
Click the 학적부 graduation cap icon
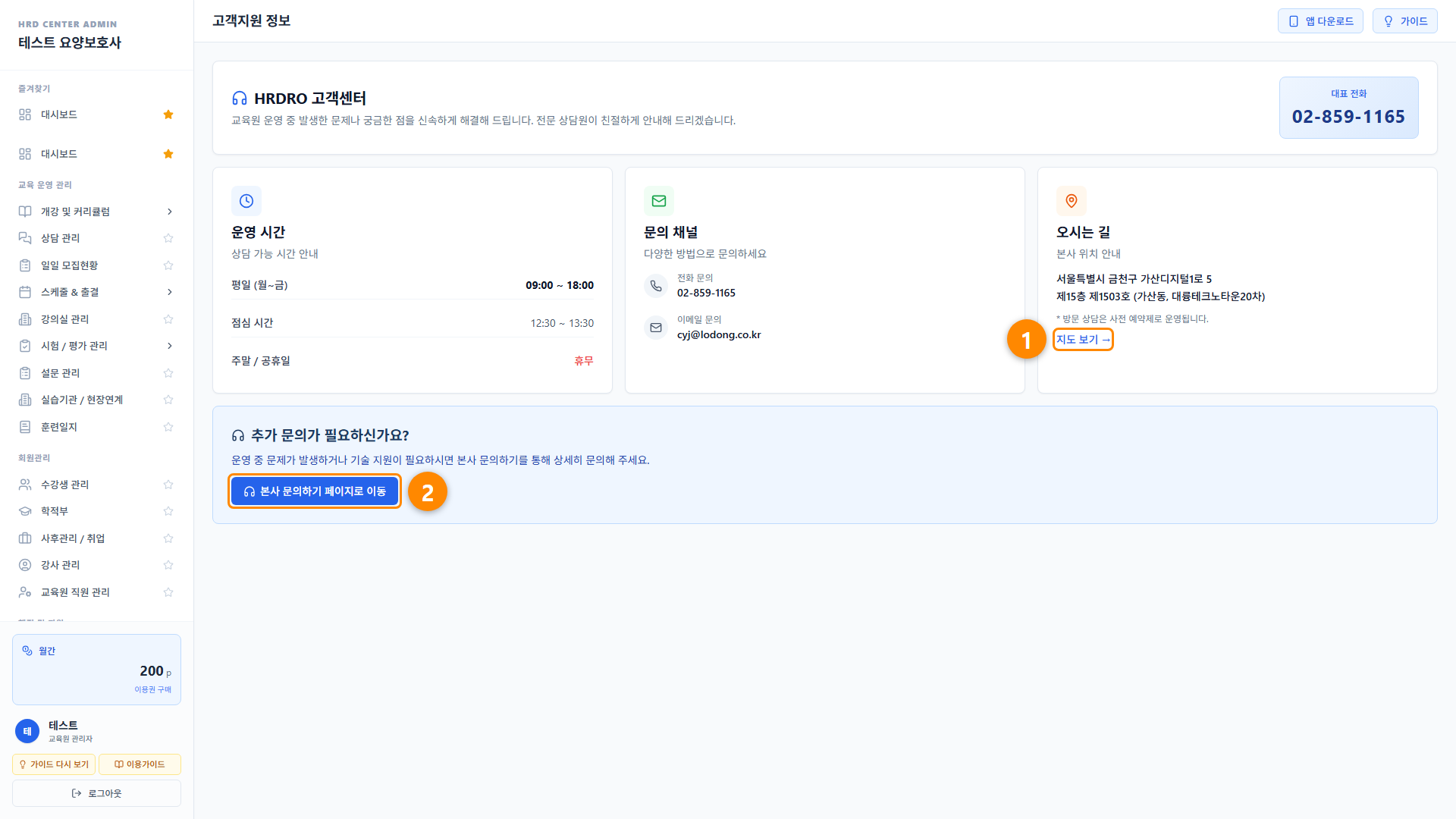point(25,511)
